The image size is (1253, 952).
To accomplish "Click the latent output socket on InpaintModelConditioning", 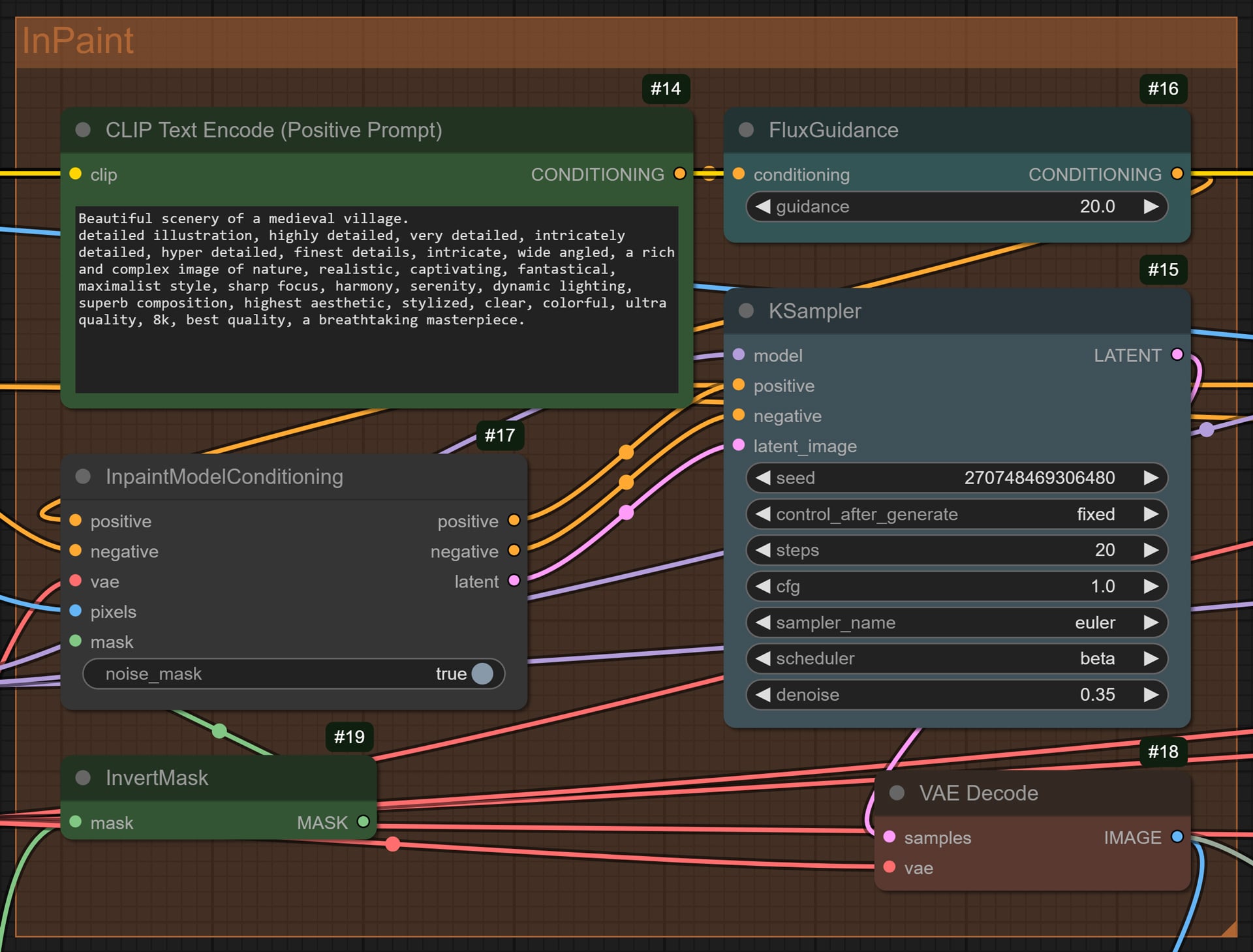I will [514, 580].
